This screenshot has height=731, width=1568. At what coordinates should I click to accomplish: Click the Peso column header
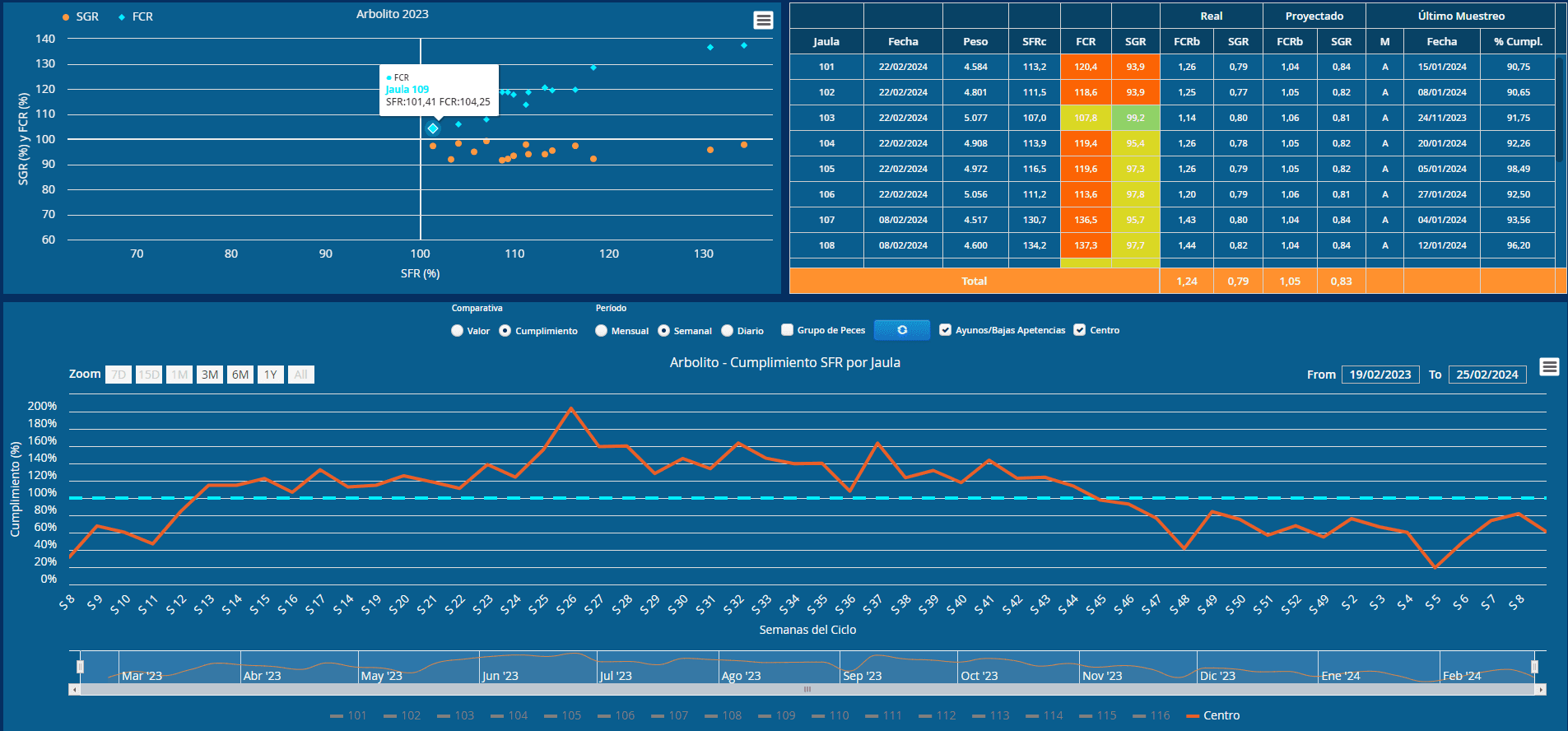click(x=975, y=41)
